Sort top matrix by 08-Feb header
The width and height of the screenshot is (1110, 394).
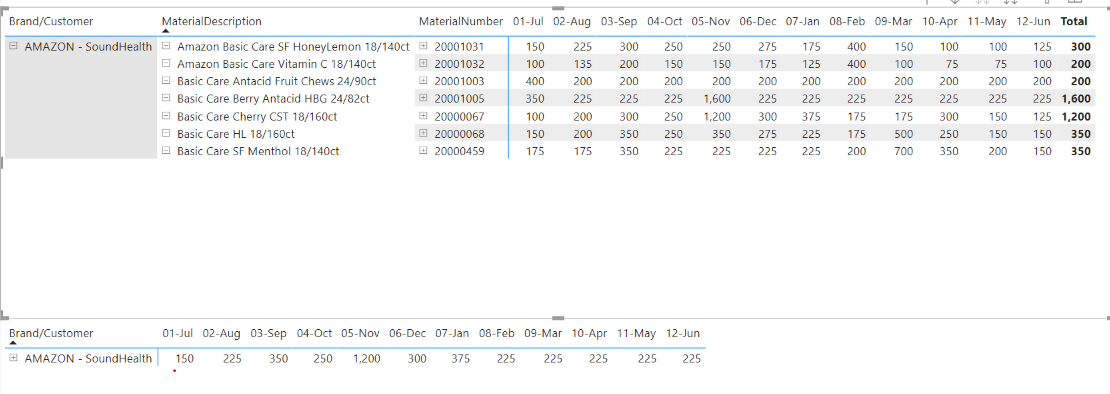[847, 21]
